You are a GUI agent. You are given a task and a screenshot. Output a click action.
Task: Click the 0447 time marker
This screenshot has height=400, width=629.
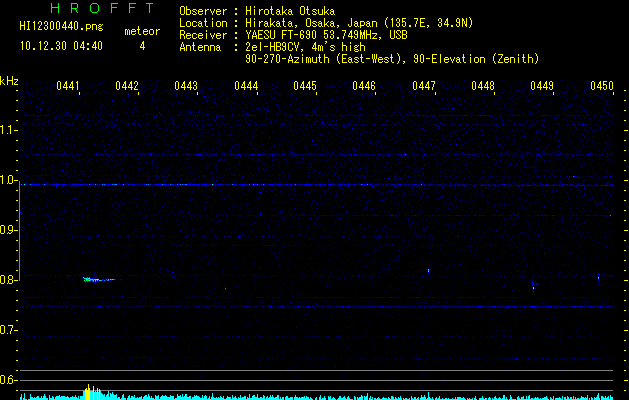pos(424,86)
